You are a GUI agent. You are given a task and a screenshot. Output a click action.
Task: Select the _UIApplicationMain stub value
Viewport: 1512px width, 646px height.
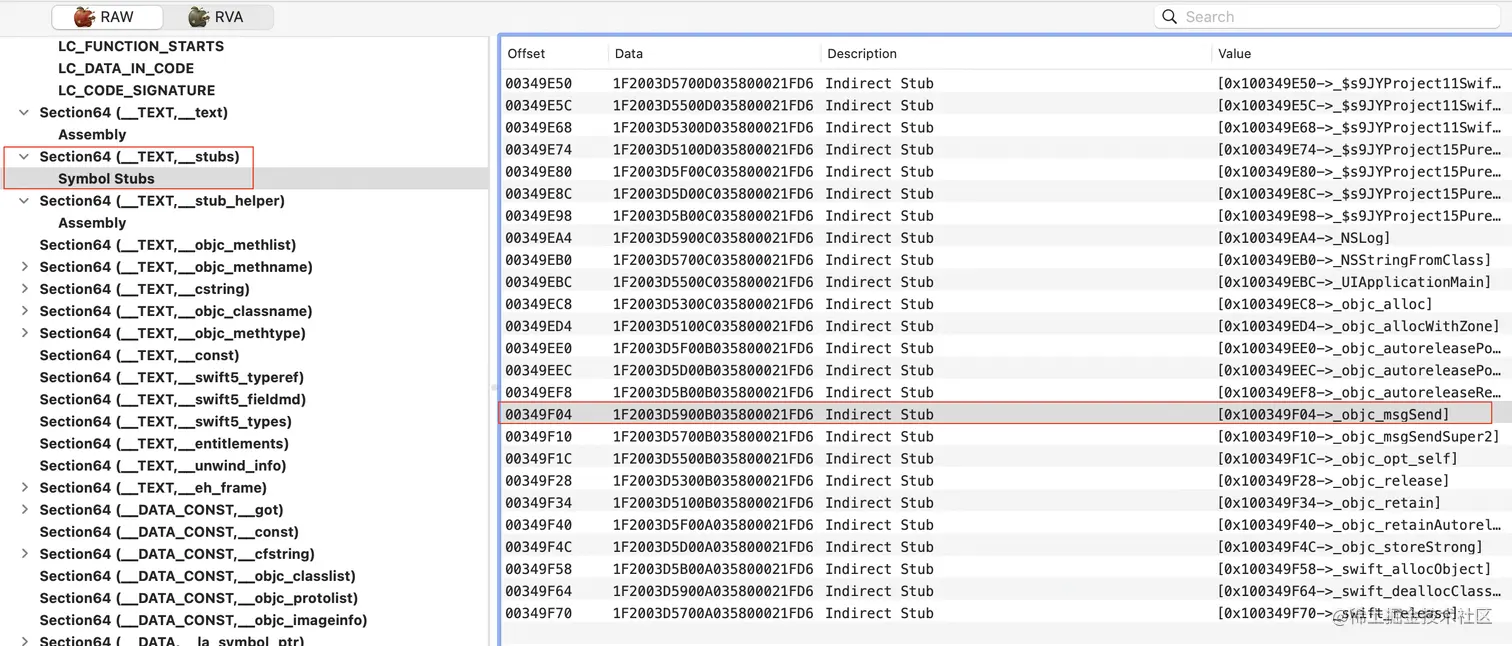[1354, 282]
